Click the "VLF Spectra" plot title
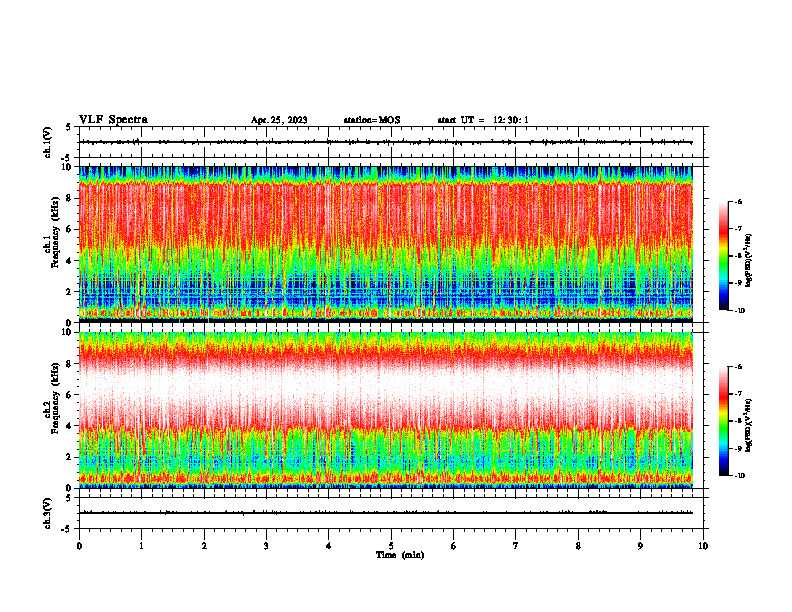This screenshot has height=612, width=792. pos(113,120)
